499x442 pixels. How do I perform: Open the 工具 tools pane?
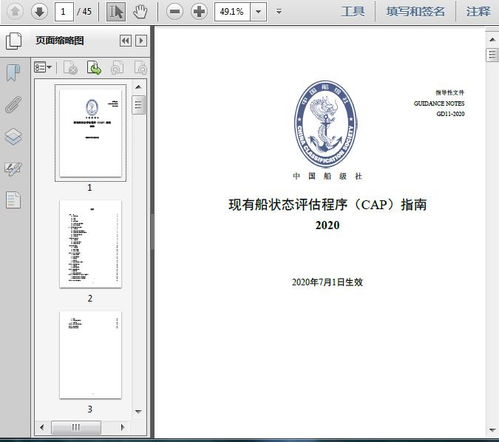[x=353, y=12]
